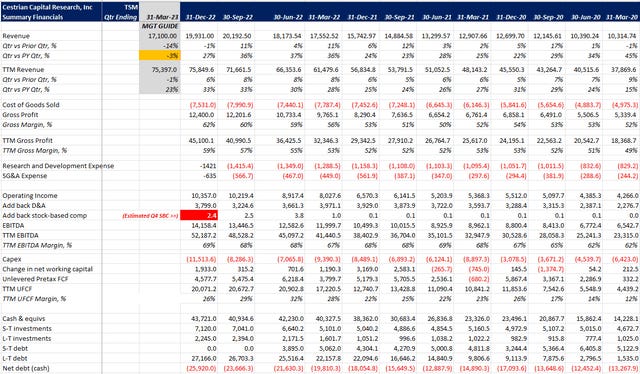Select the 'EBITDA' row label
The image size is (640, 374).
pyautogui.click(x=13, y=225)
